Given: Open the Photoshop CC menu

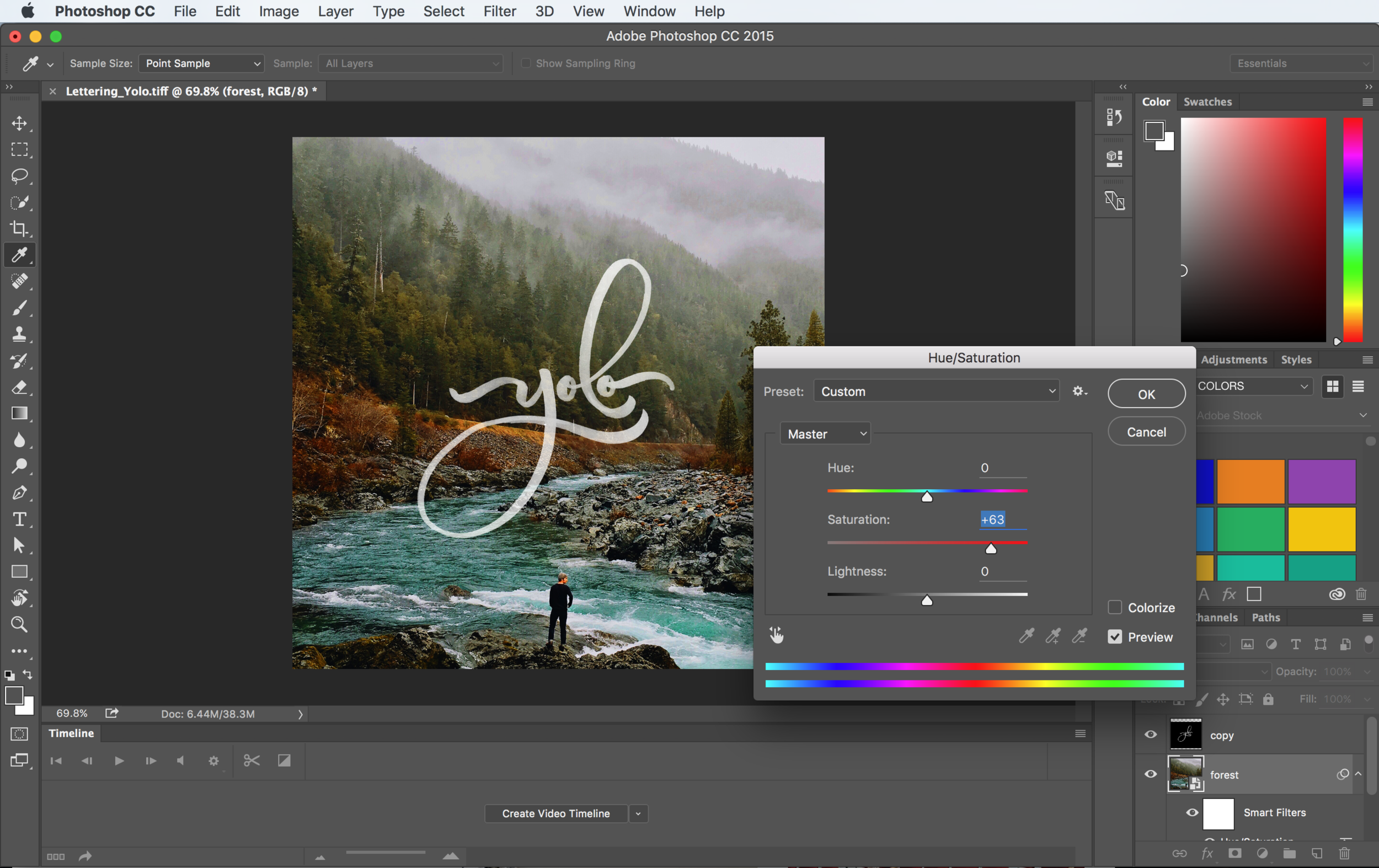Looking at the screenshot, I should coord(105,11).
